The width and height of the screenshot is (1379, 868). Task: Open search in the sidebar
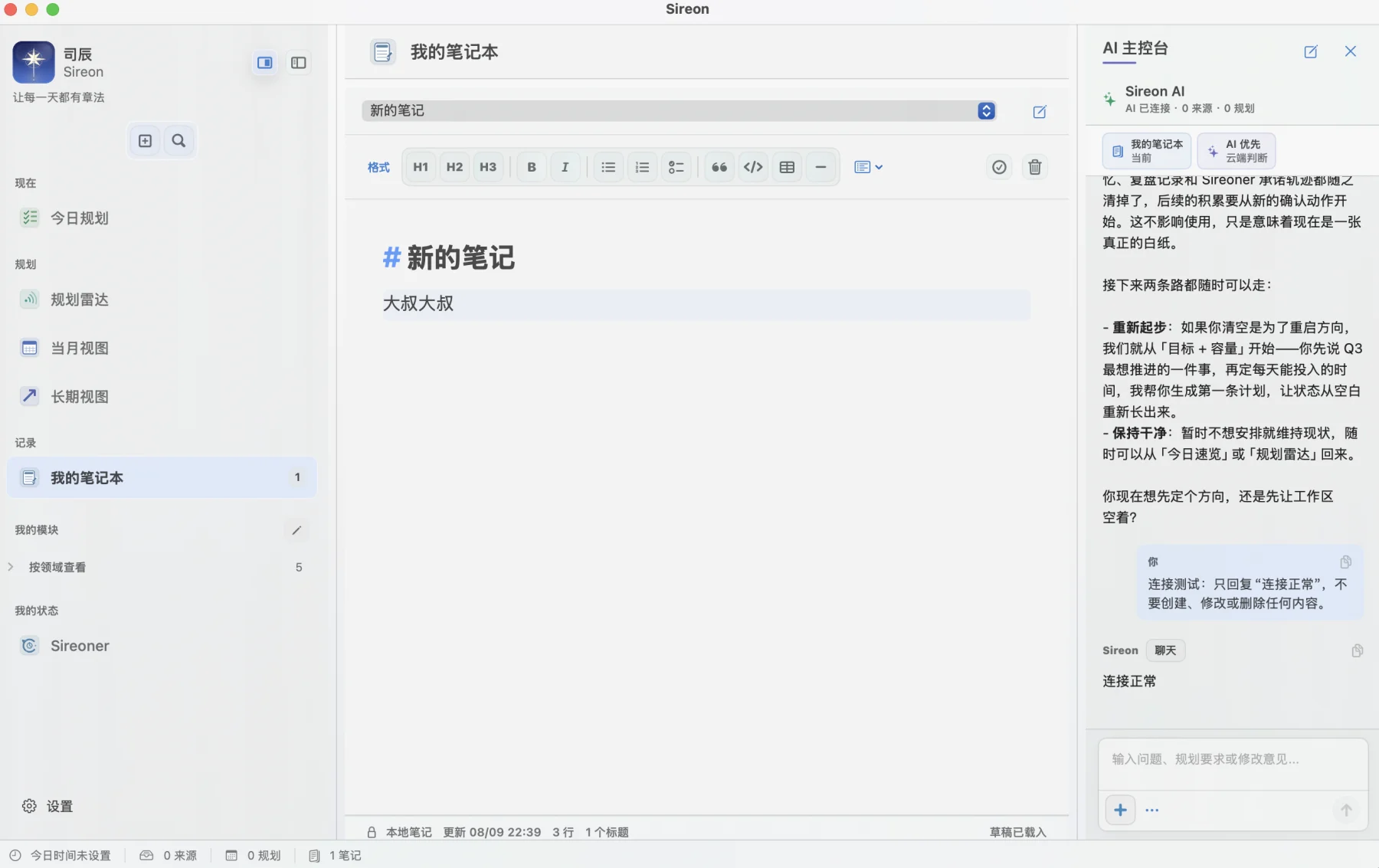point(179,141)
